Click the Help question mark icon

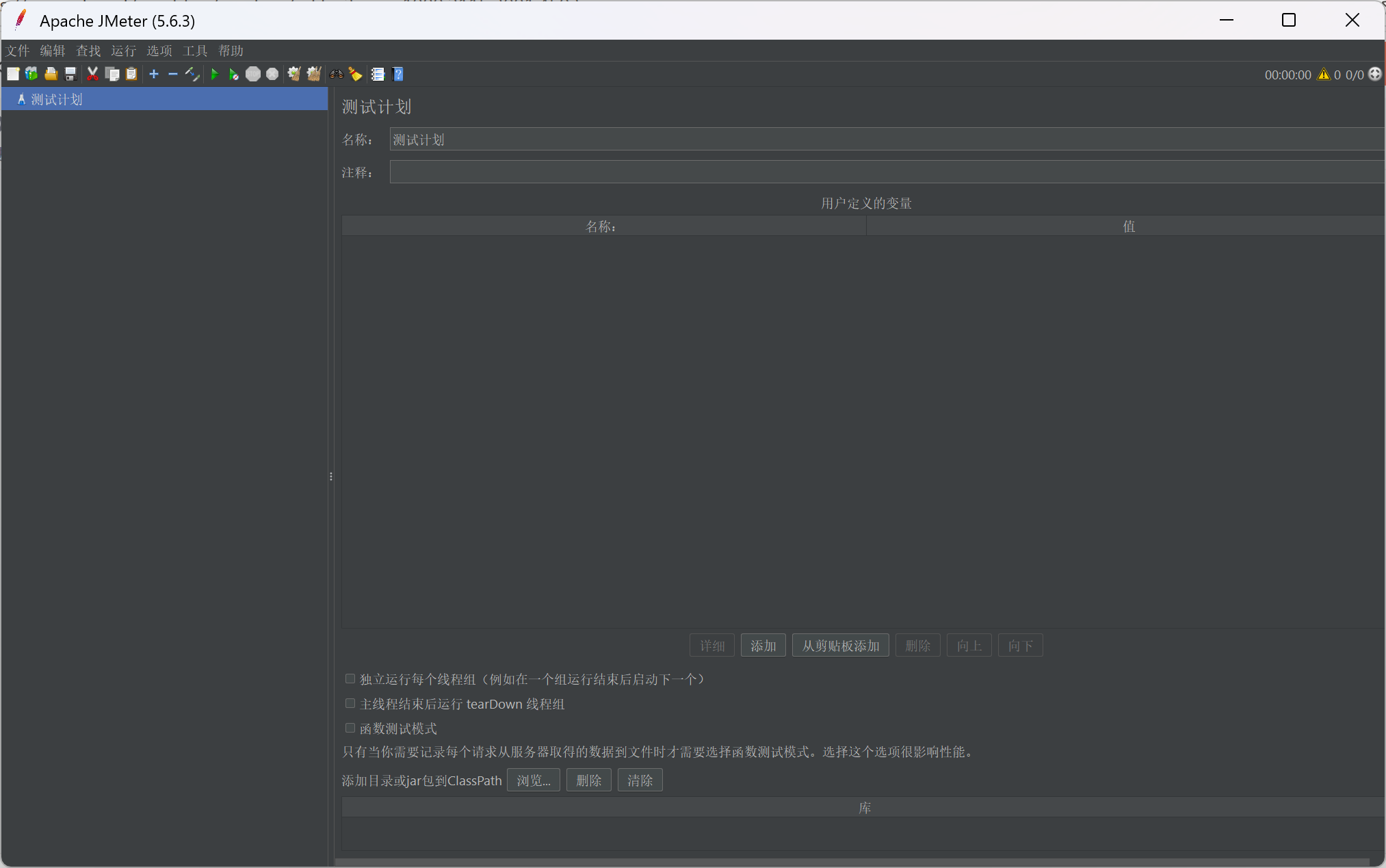point(398,74)
